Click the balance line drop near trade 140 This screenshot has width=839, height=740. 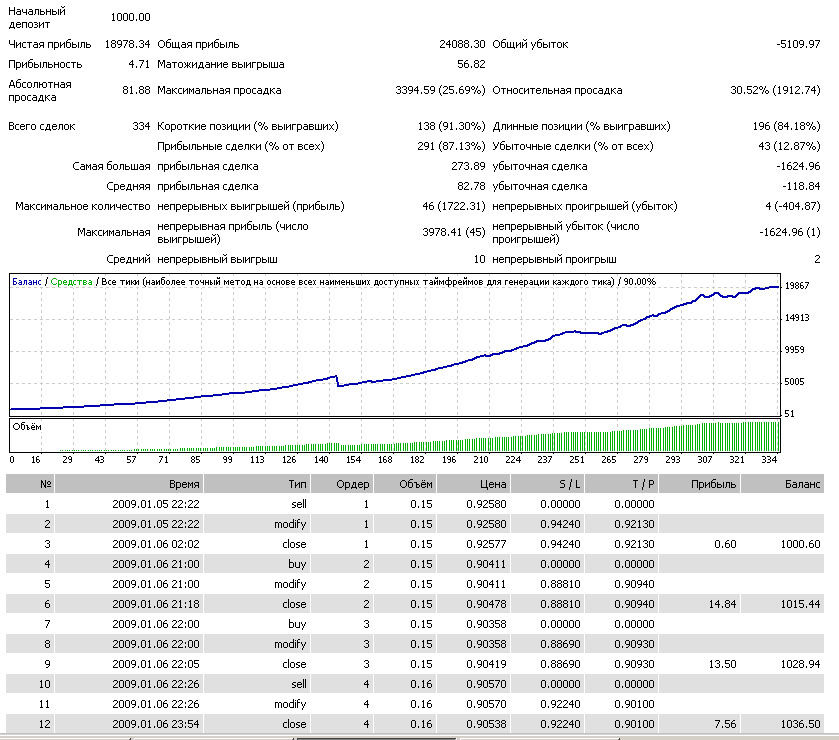point(337,380)
